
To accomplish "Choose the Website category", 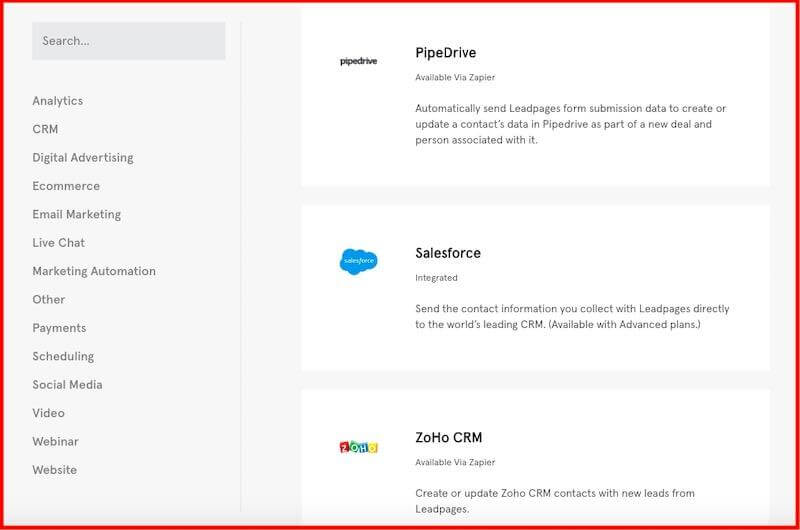I will click(x=55, y=470).
